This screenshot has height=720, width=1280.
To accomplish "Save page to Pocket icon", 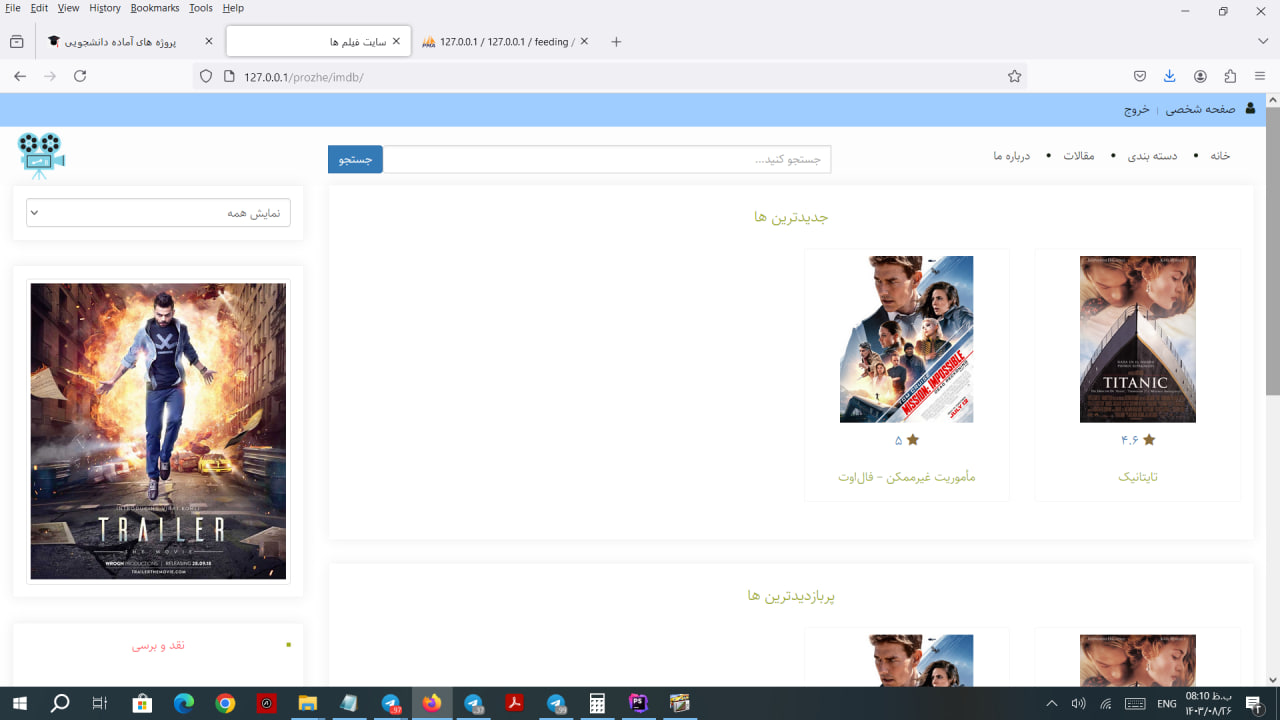I will [1139, 76].
